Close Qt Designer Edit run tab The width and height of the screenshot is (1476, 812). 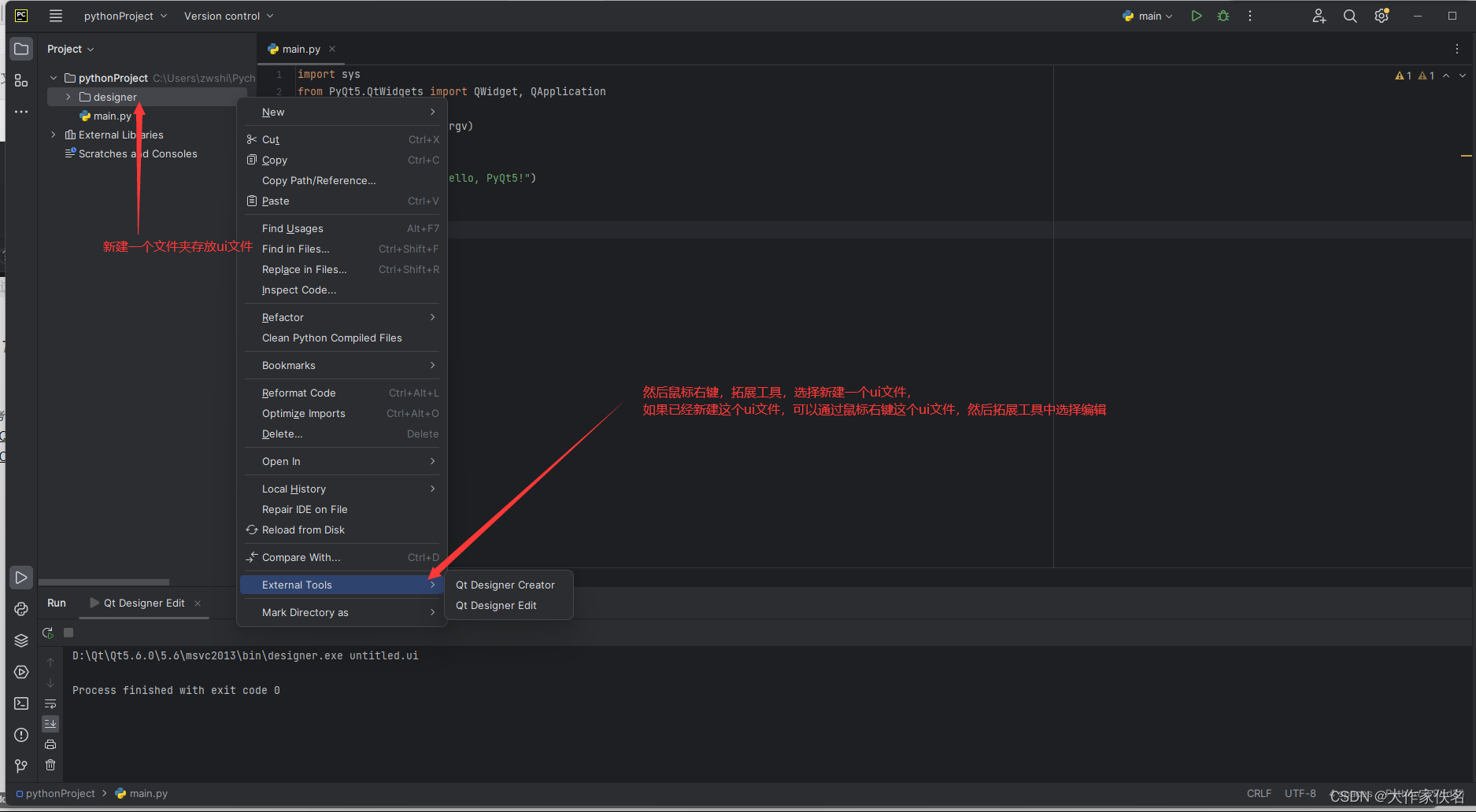coord(198,603)
